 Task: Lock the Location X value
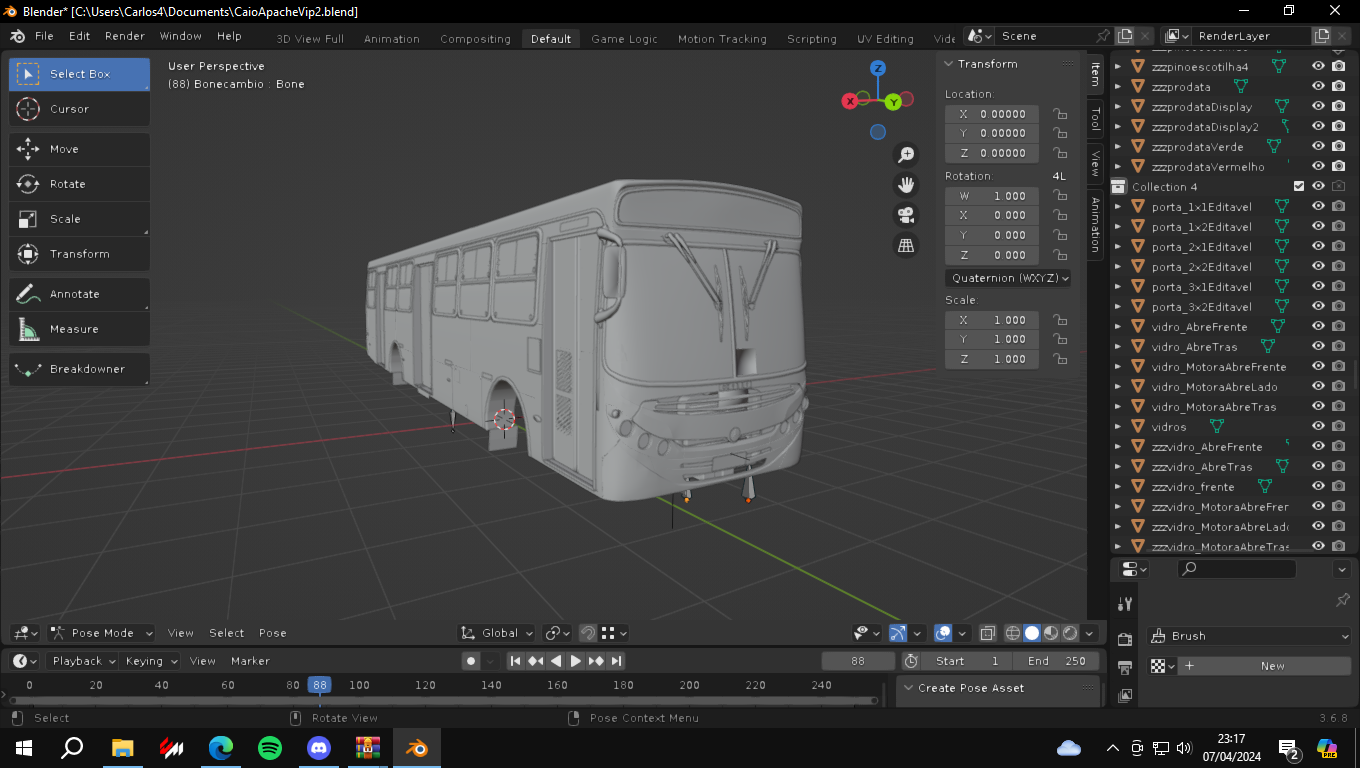coord(1059,114)
